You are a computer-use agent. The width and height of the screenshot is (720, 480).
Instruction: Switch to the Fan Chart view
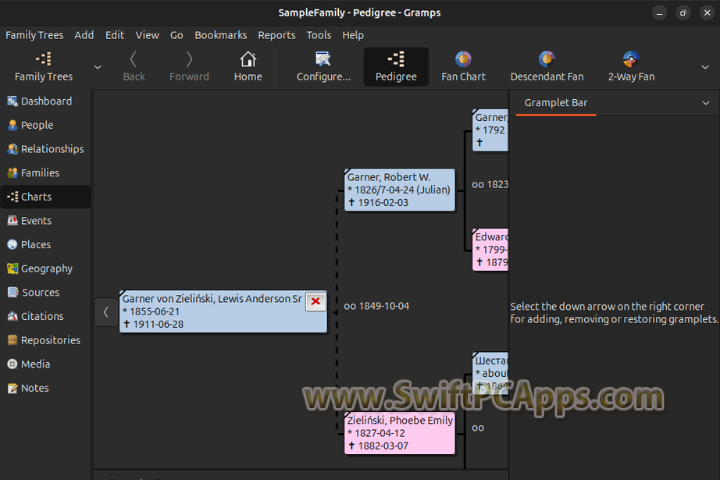coord(463,67)
